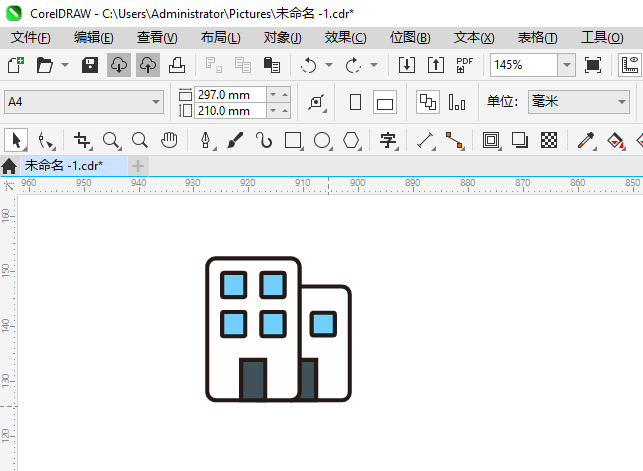Decrease page height with down stepper

pyautogui.click(x=273, y=111)
